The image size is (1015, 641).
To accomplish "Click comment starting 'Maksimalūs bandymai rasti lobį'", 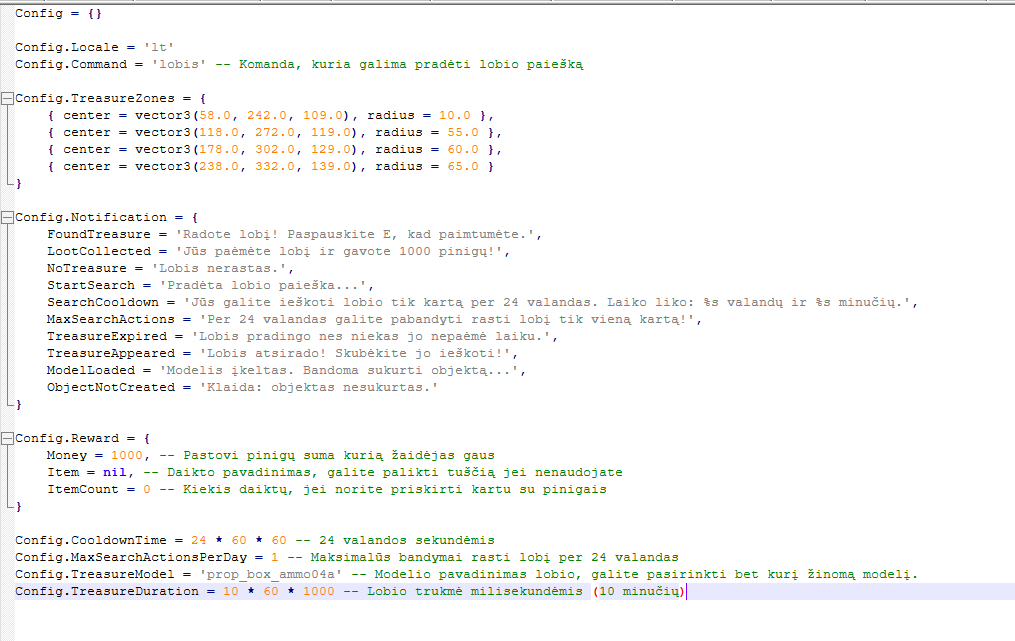I will click(x=483, y=557).
